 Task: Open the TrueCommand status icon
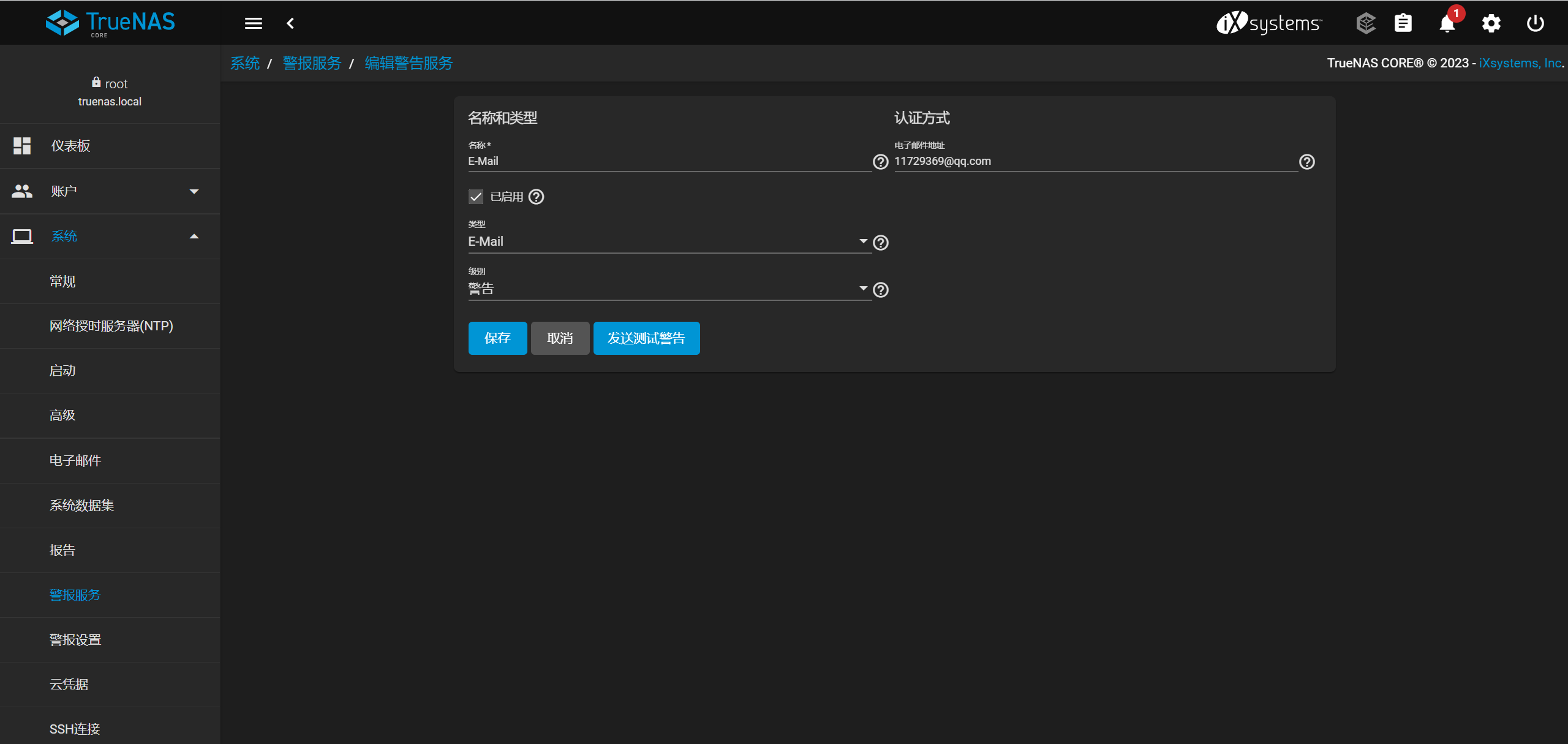[x=1365, y=23]
